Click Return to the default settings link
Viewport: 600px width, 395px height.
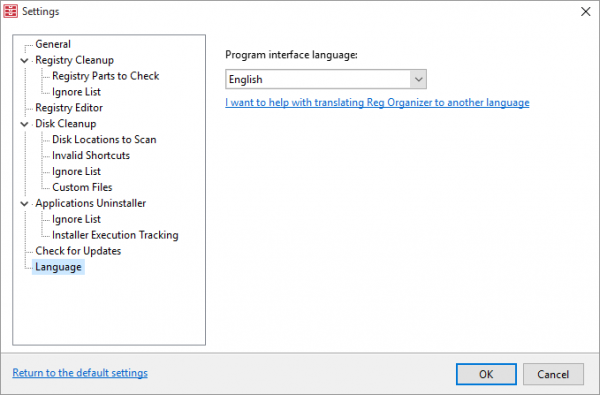(x=80, y=373)
